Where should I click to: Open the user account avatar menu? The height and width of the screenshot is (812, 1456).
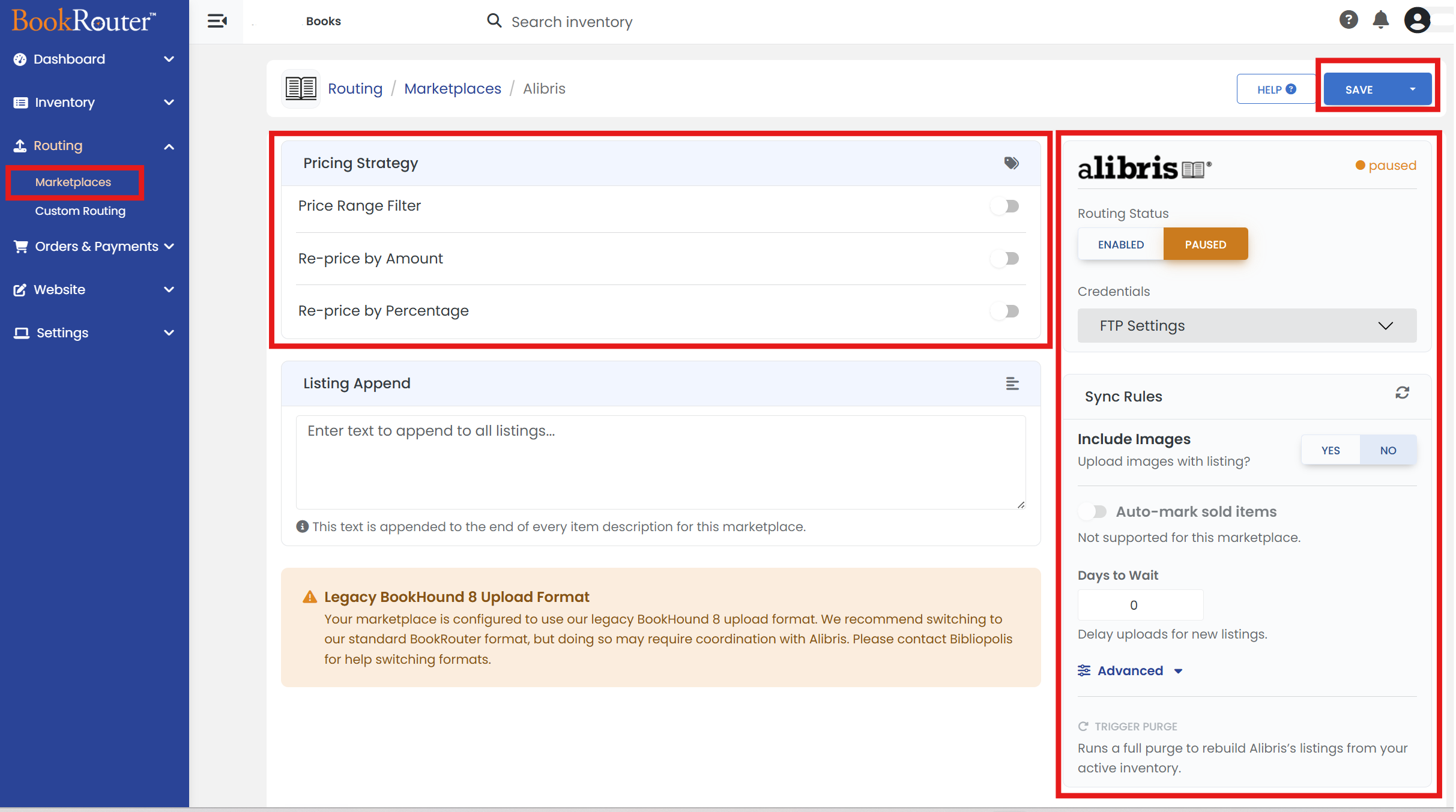(1417, 20)
